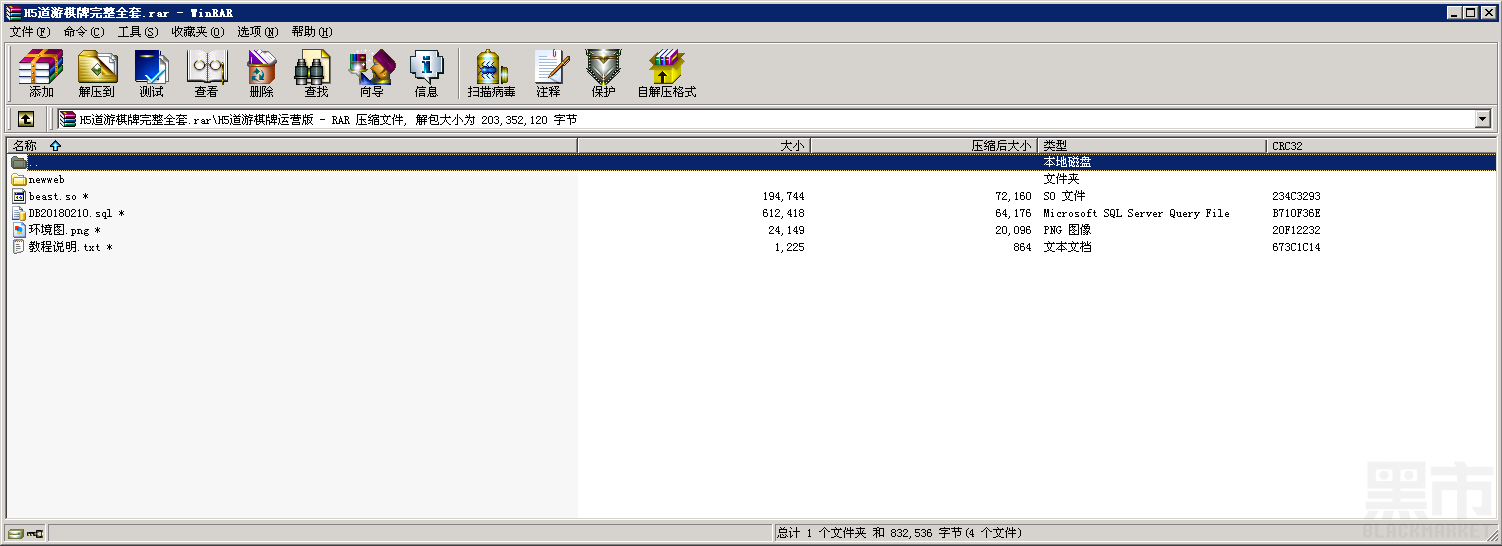
Task: Open the 选项(N) menu
Action: click(x=258, y=32)
